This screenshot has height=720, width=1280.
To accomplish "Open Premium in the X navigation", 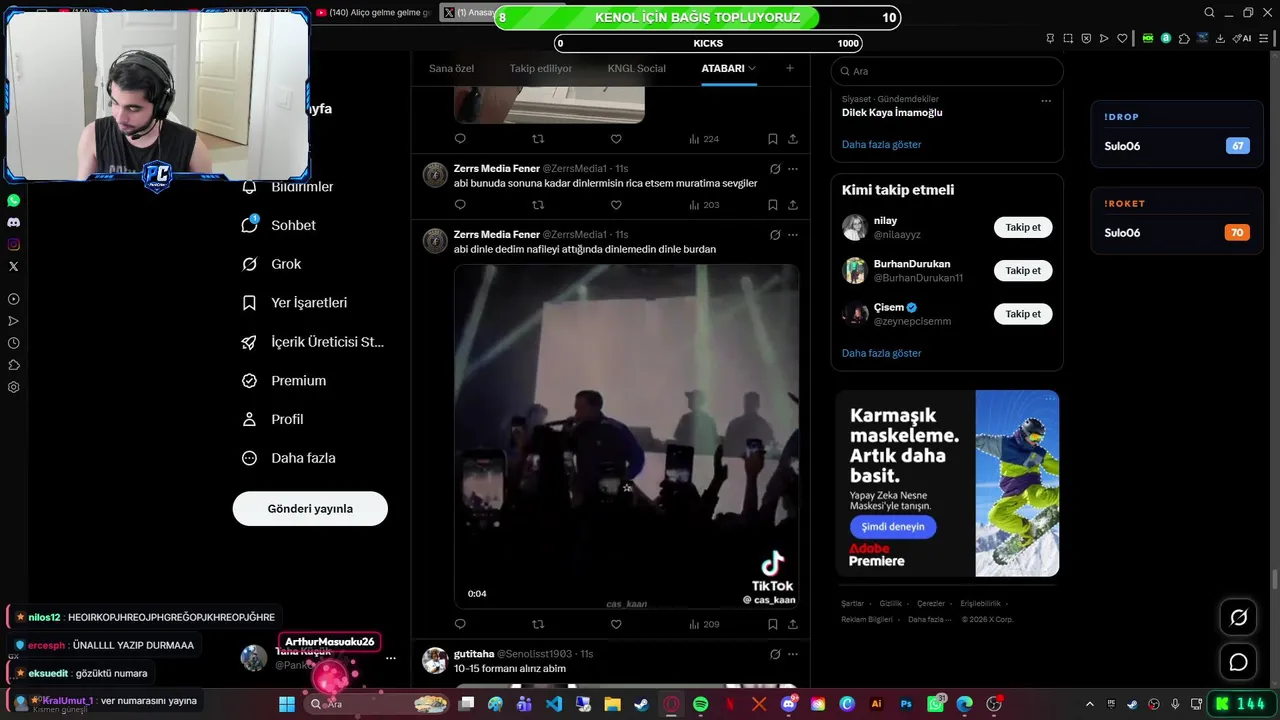I will pos(284,381).
